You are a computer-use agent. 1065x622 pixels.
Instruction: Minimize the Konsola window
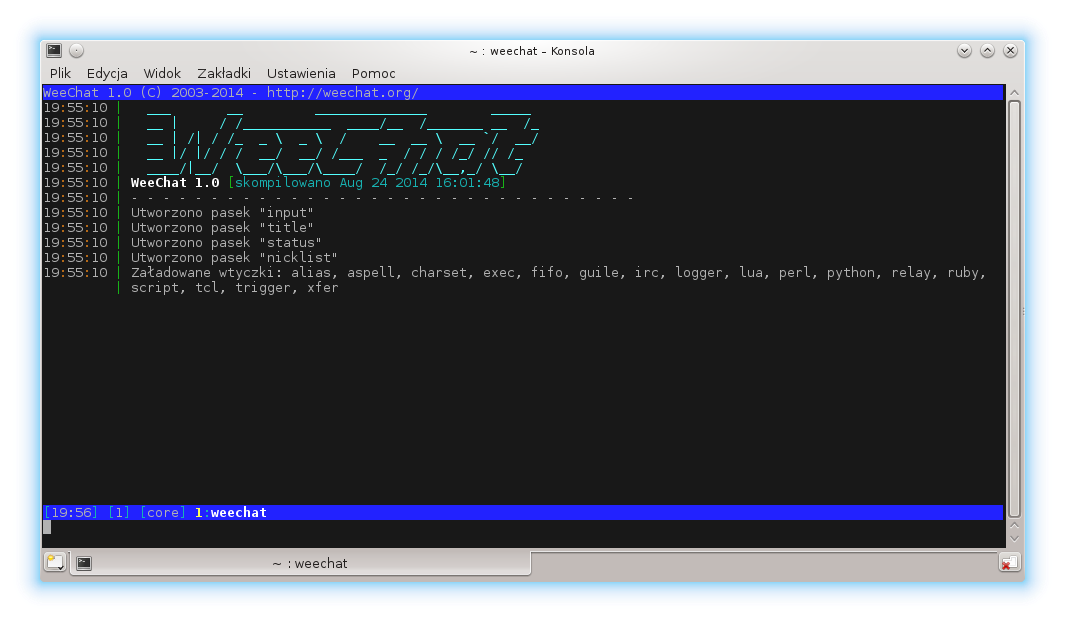964,51
